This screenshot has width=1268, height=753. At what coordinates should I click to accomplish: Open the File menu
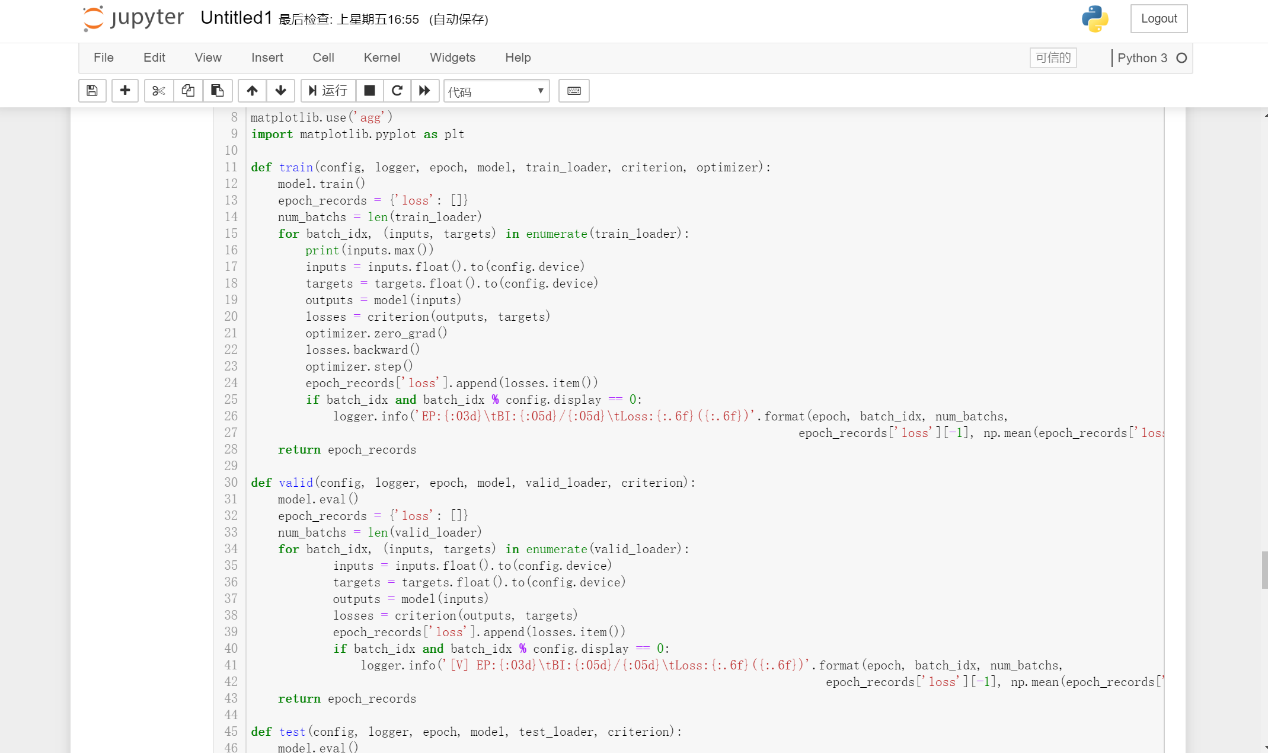point(104,58)
